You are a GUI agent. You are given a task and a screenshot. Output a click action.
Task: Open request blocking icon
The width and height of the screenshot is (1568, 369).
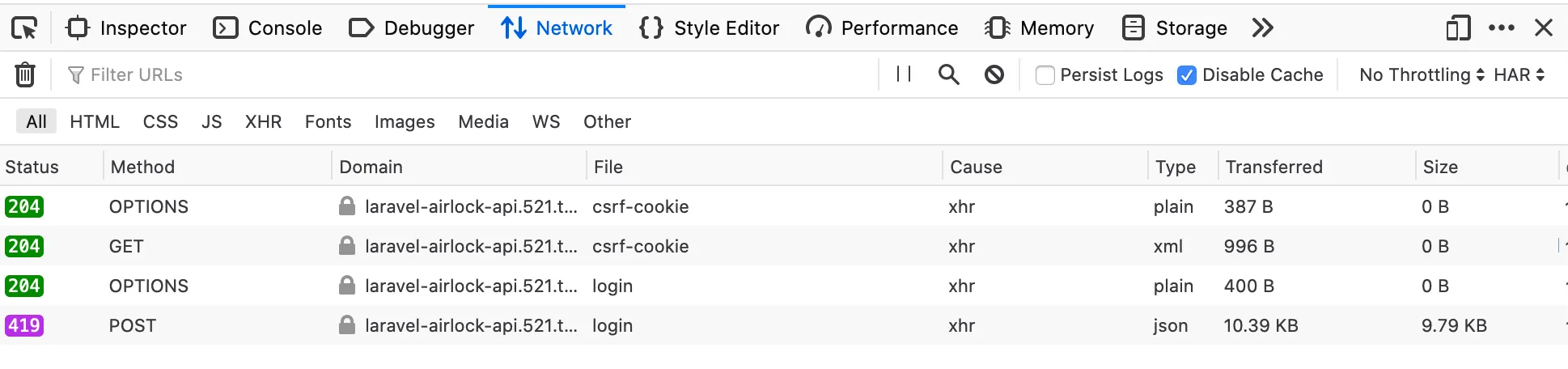coord(994,74)
